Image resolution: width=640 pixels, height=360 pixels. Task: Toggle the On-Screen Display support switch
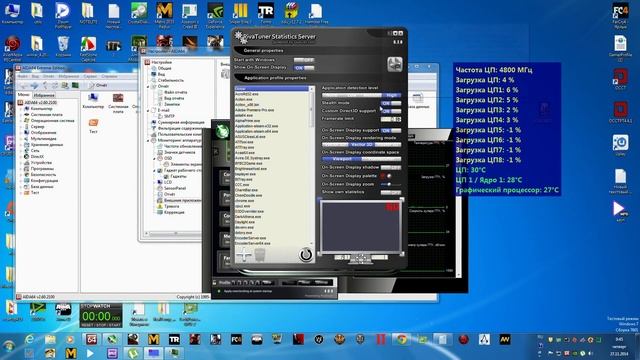pyautogui.click(x=391, y=131)
